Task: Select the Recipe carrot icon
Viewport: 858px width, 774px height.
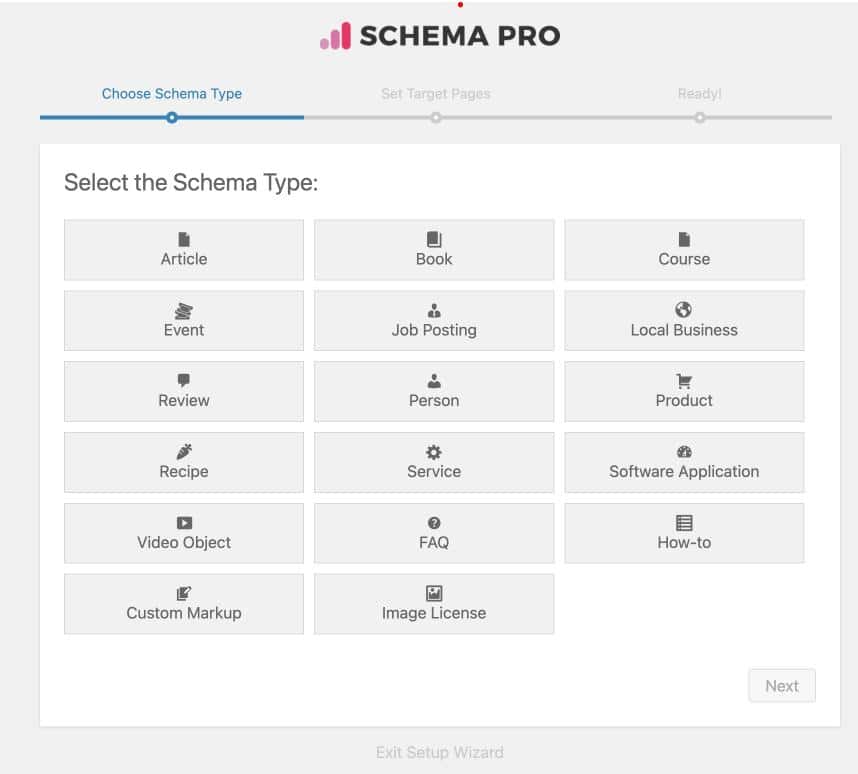Action: pos(184,452)
